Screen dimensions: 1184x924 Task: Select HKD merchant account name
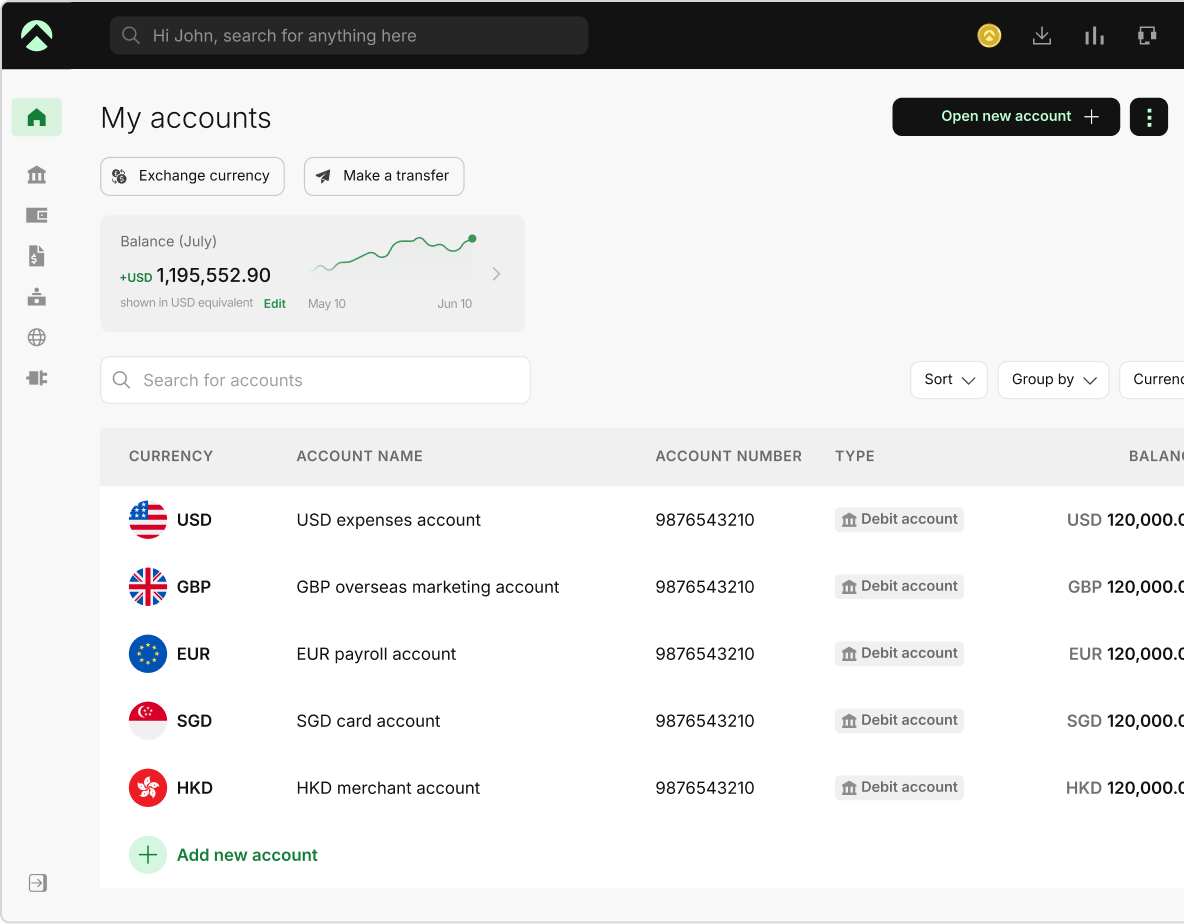388,788
